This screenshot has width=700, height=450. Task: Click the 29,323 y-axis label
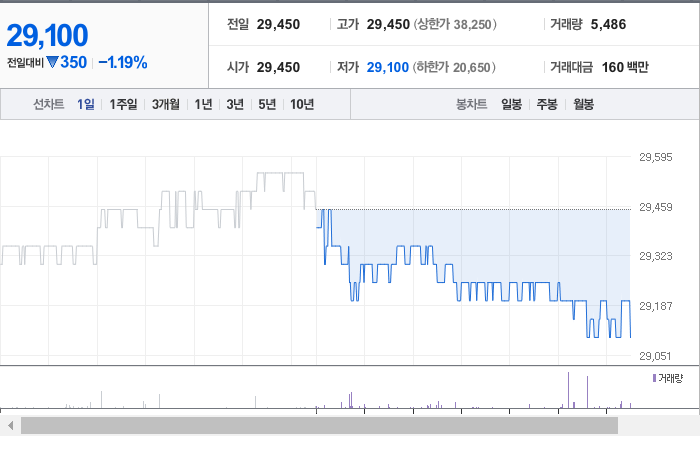655,256
